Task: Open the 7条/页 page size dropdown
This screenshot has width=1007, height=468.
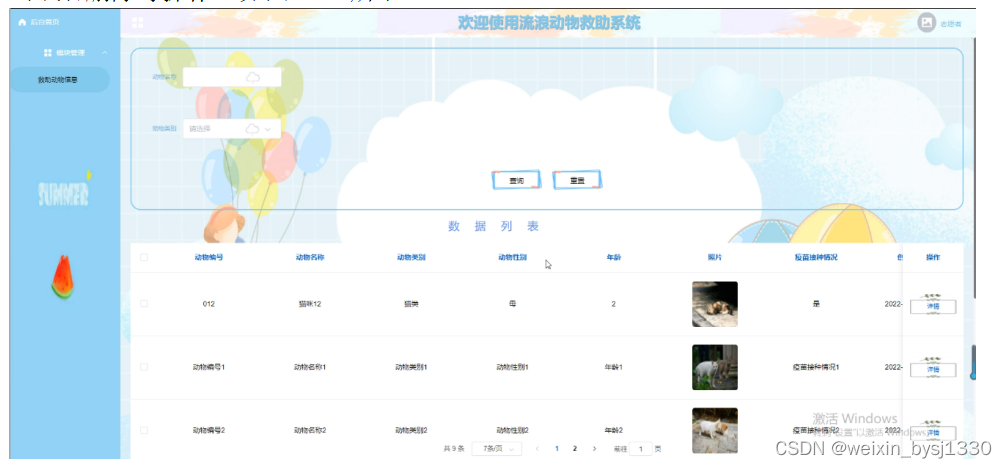Action: (496, 449)
